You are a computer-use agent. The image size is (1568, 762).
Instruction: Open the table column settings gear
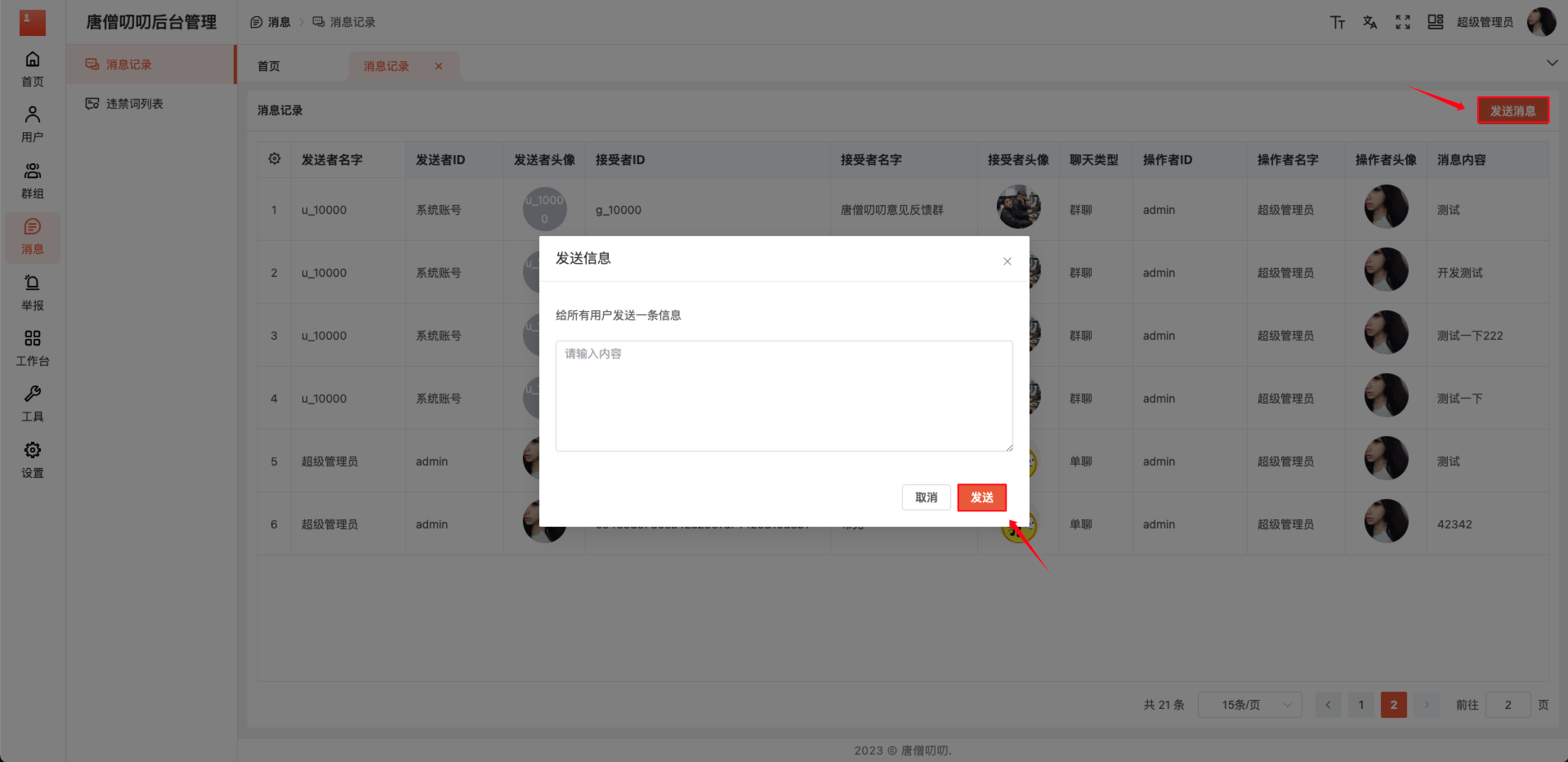click(x=275, y=159)
